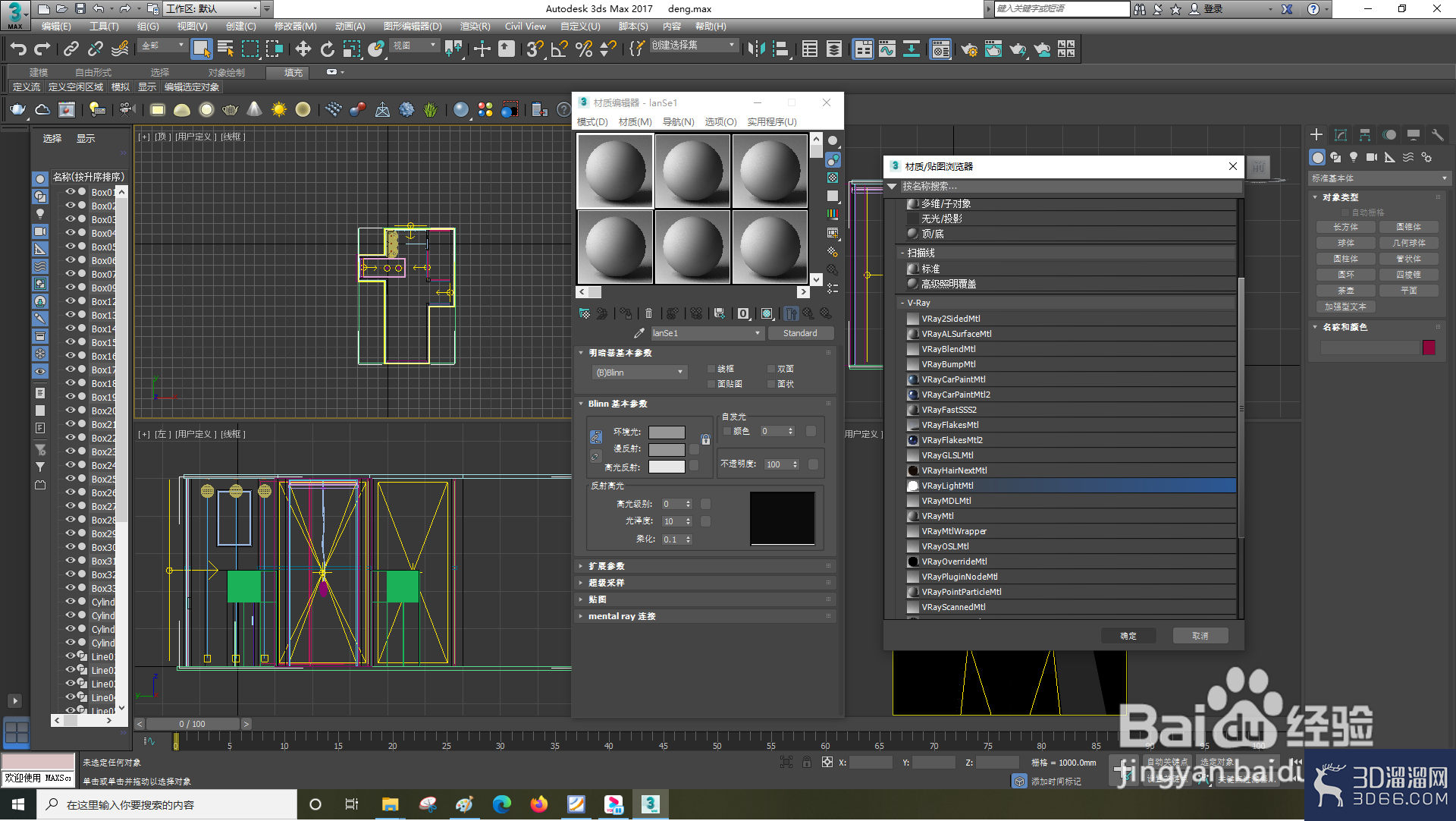Screen dimensions: 1456x821
Task: Open the 修改器(M) menu
Action: pyautogui.click(x=295, y=27)
